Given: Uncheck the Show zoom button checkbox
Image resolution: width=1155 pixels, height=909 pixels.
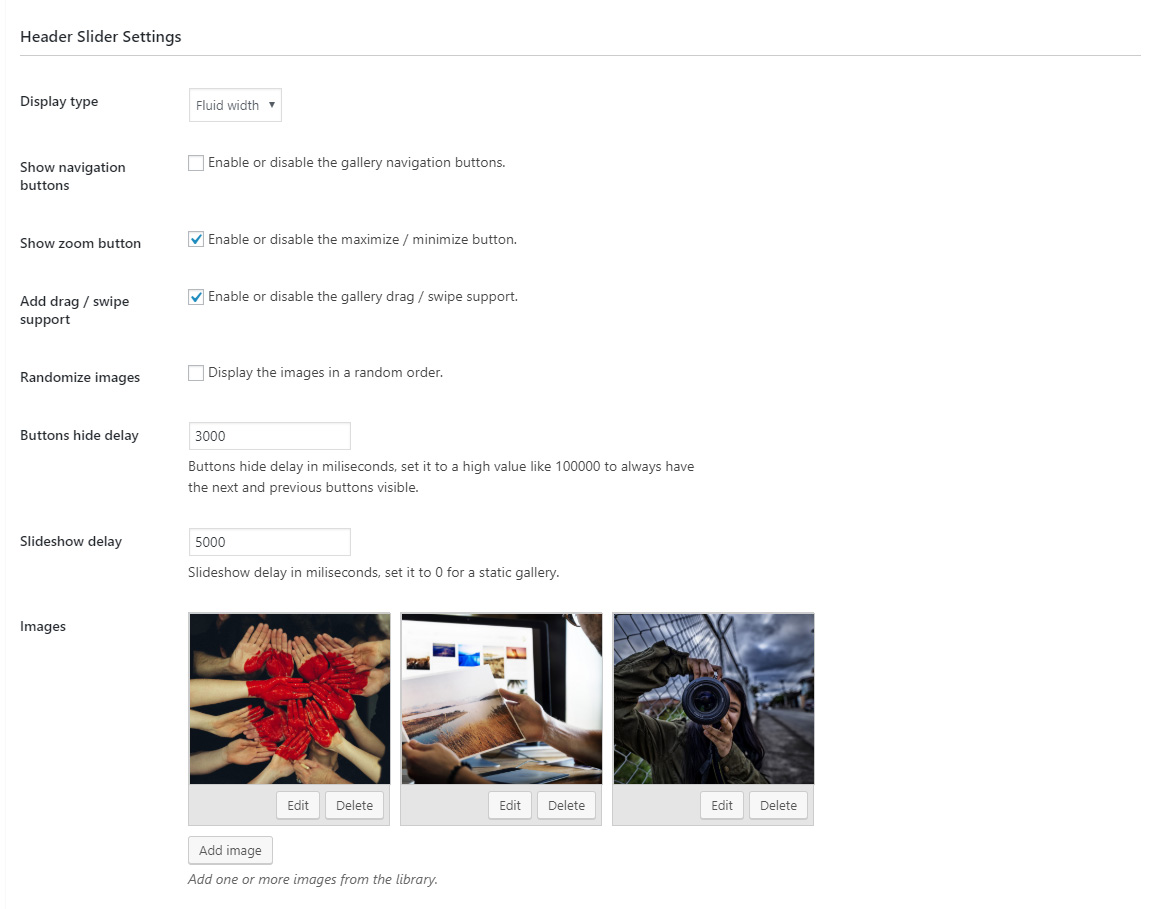Looking at the screenshot, I should [x=196, y=239].
